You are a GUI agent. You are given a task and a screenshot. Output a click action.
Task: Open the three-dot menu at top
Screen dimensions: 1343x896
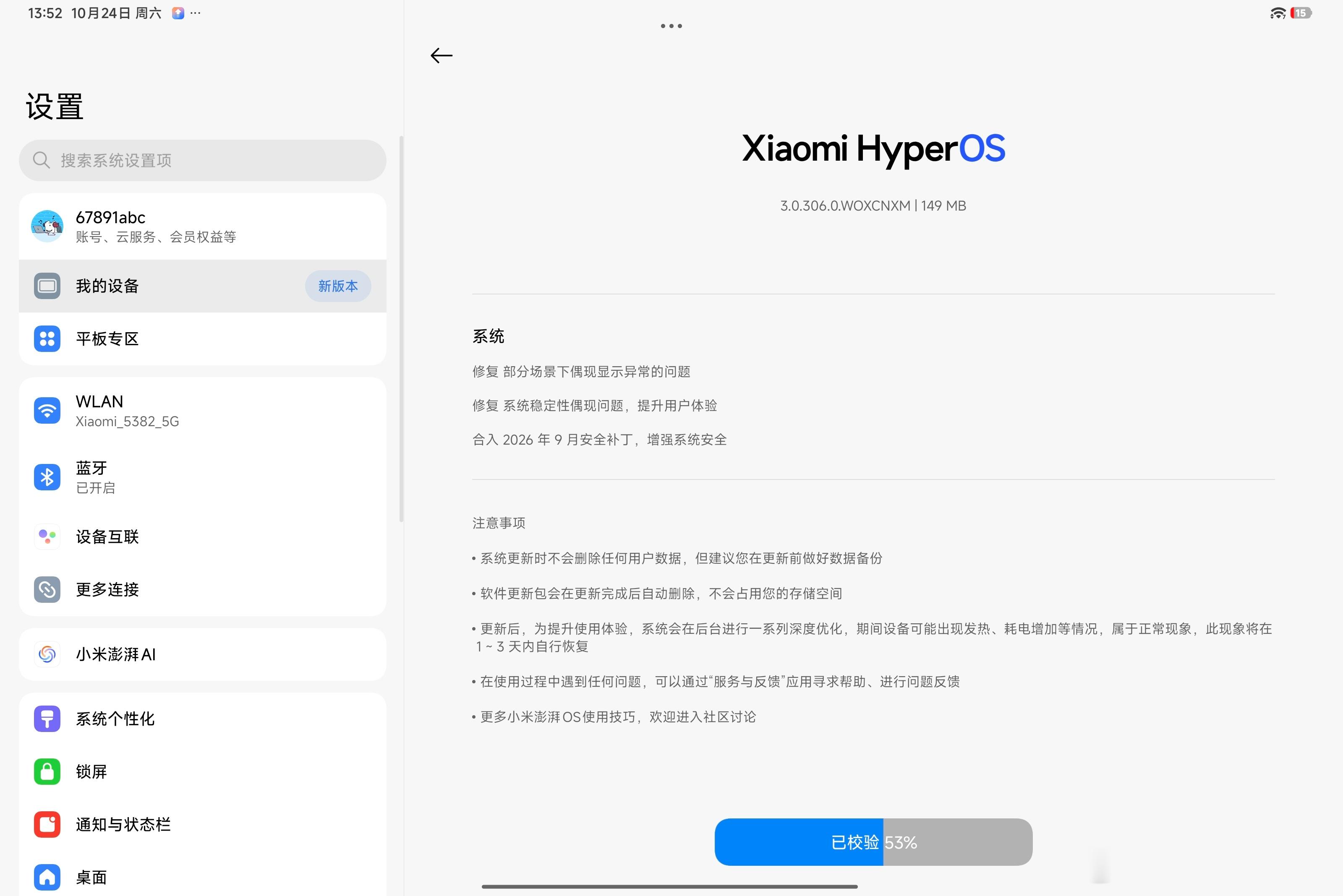coord(671,26)
